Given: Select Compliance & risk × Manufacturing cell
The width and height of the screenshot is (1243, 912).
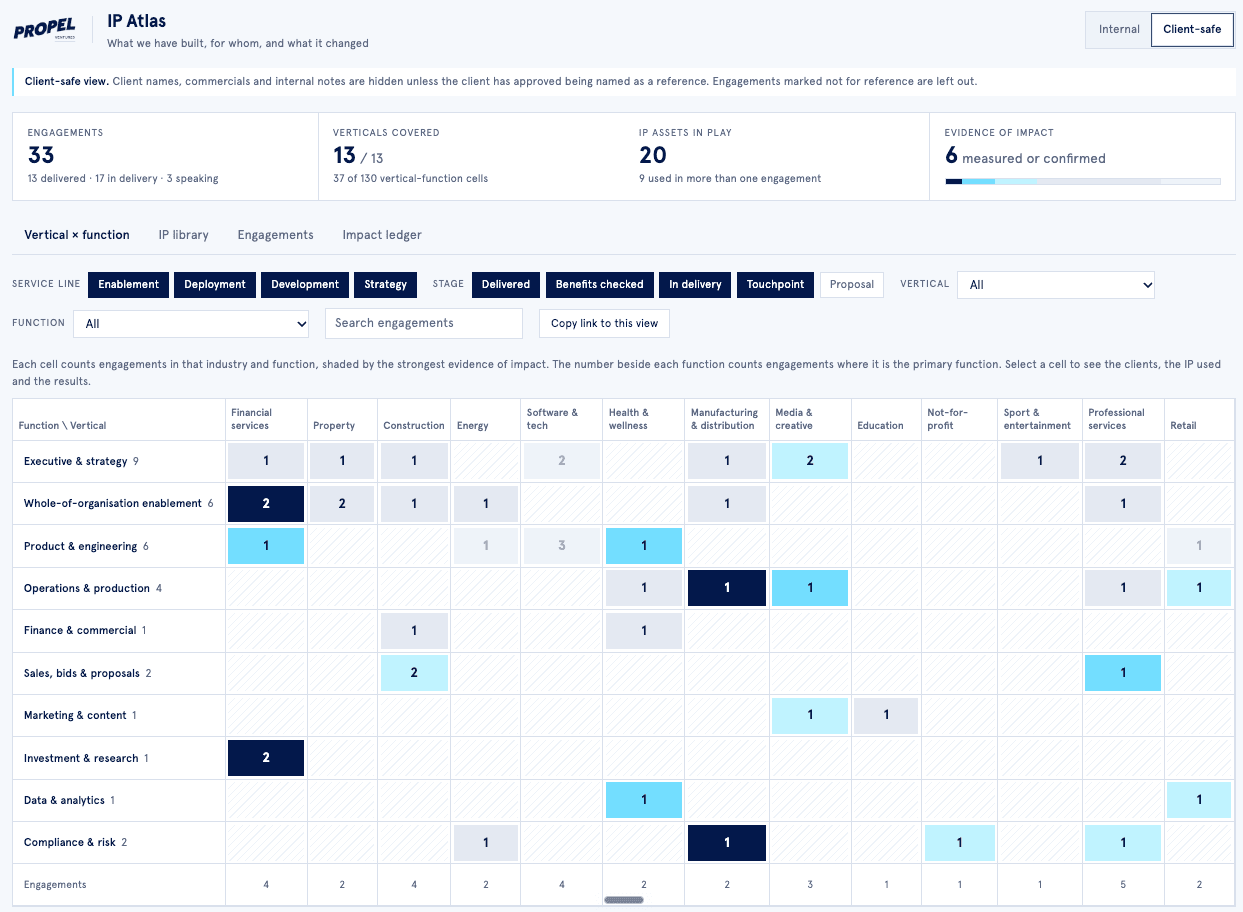Looking at the screenshot, I should coord(727,842).
